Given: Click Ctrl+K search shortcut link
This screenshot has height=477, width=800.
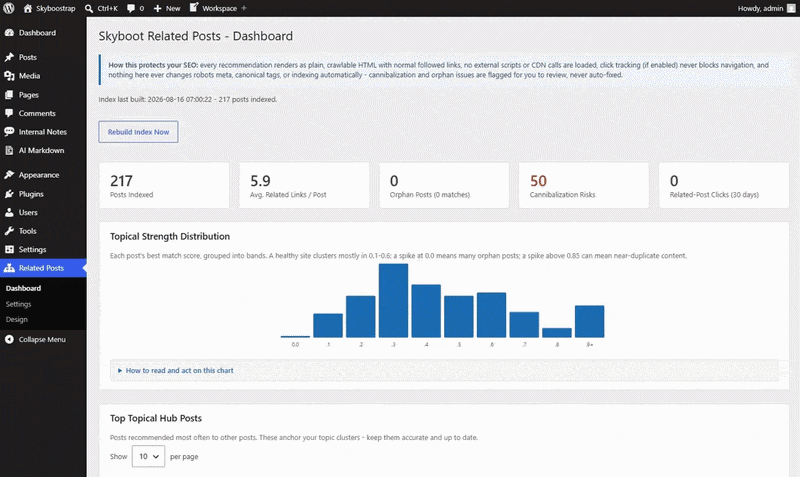Looking at the screenshot, I should (x=108, y=8).
